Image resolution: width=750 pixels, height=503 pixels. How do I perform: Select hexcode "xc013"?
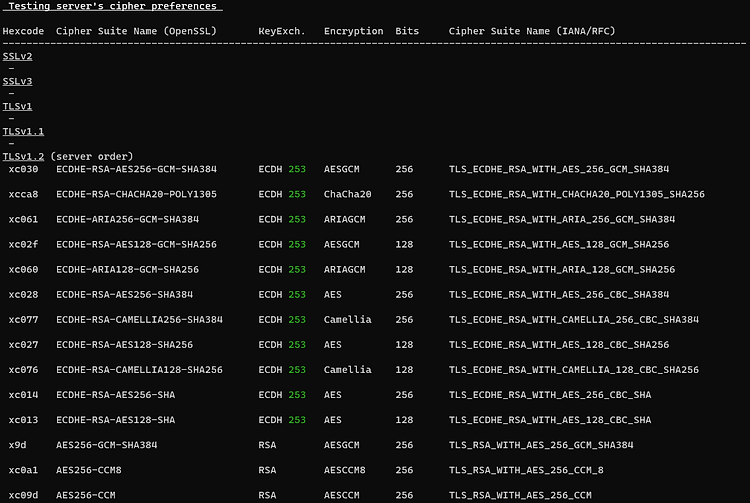tap(23, 420)
